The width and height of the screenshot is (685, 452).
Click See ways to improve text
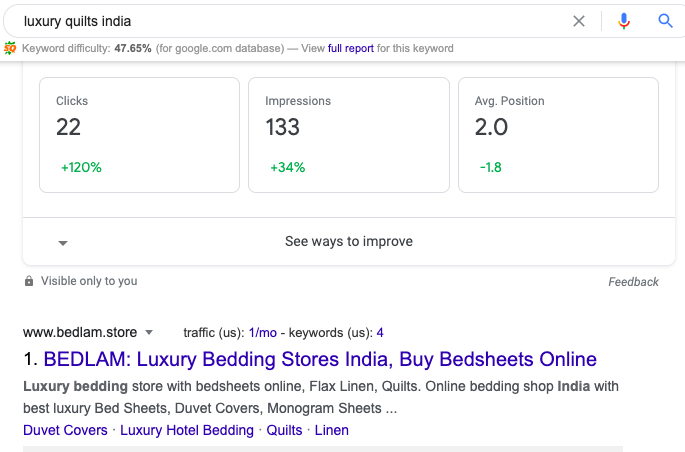(348, 241)
